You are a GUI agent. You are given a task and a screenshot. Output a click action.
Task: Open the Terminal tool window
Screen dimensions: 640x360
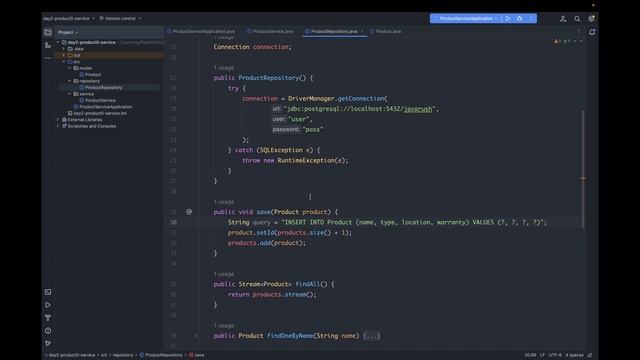coord(48,292)
